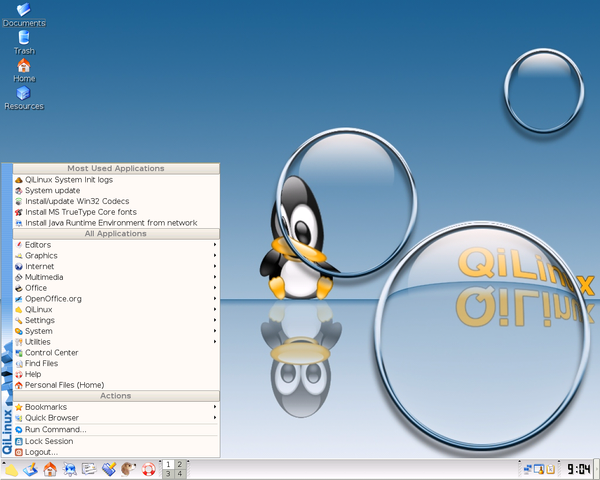Expand the Editors submenu
600x480 pixels.
(x=116, y=245)
